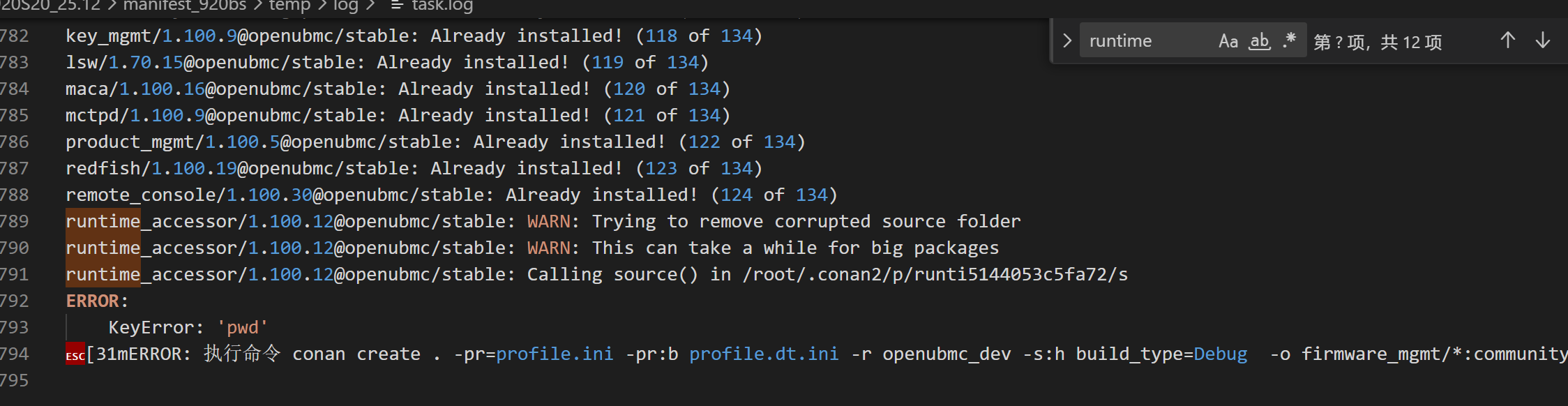Jump to the next search match arrow
The width and height of the screenshot is (1568, 406).
[1543, 41]
